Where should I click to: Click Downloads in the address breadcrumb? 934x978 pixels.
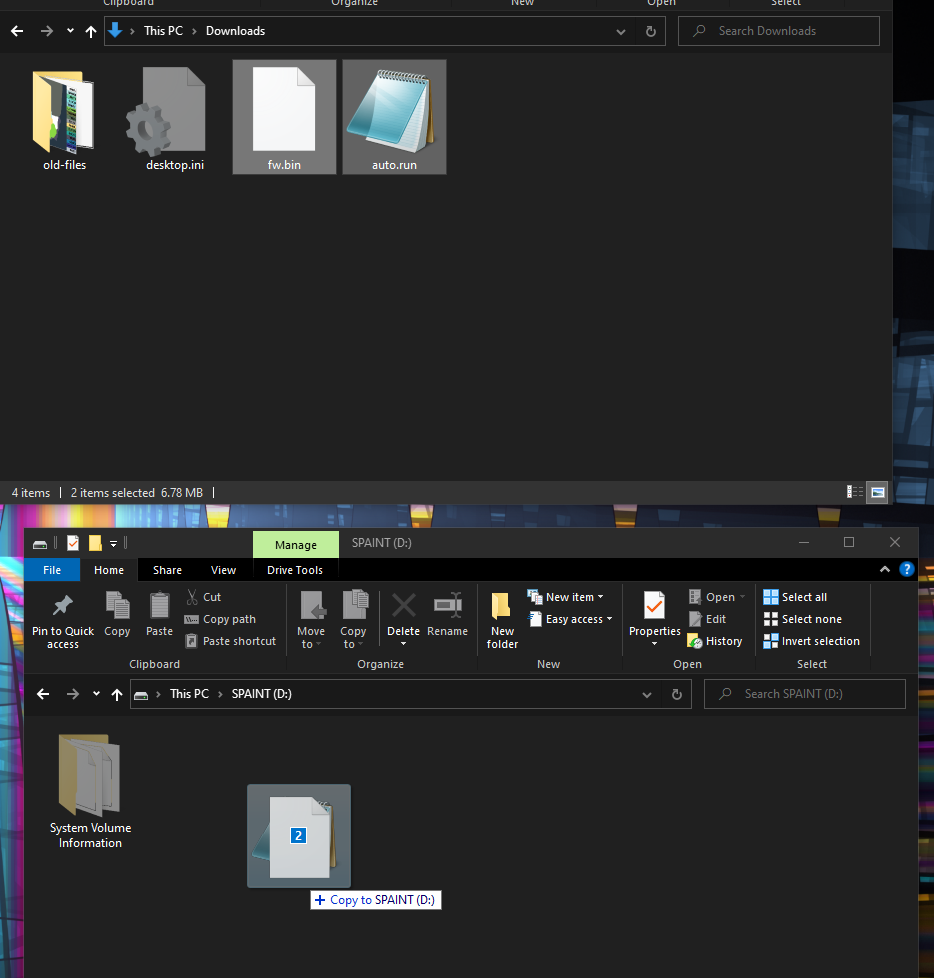[235, 31]
